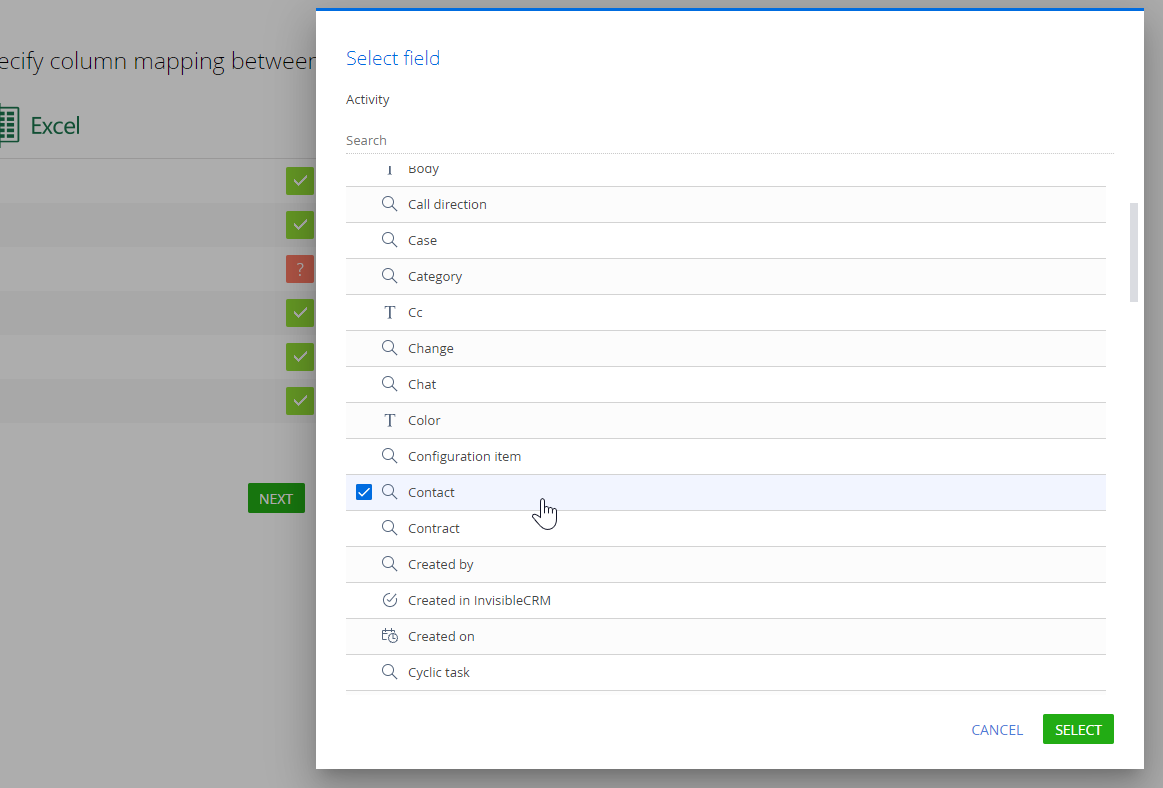Click the lookup icon beside Change
Image resolution: width=1163 pixels, height=788 pixels.
389,347
